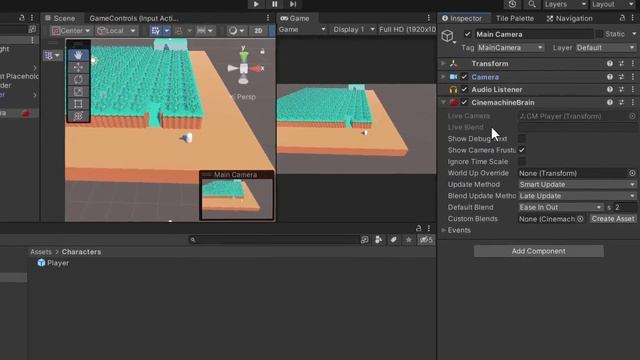The image size is (640, 360).
Task: Open the Game view mode dropdown
Action: [302, 29]
